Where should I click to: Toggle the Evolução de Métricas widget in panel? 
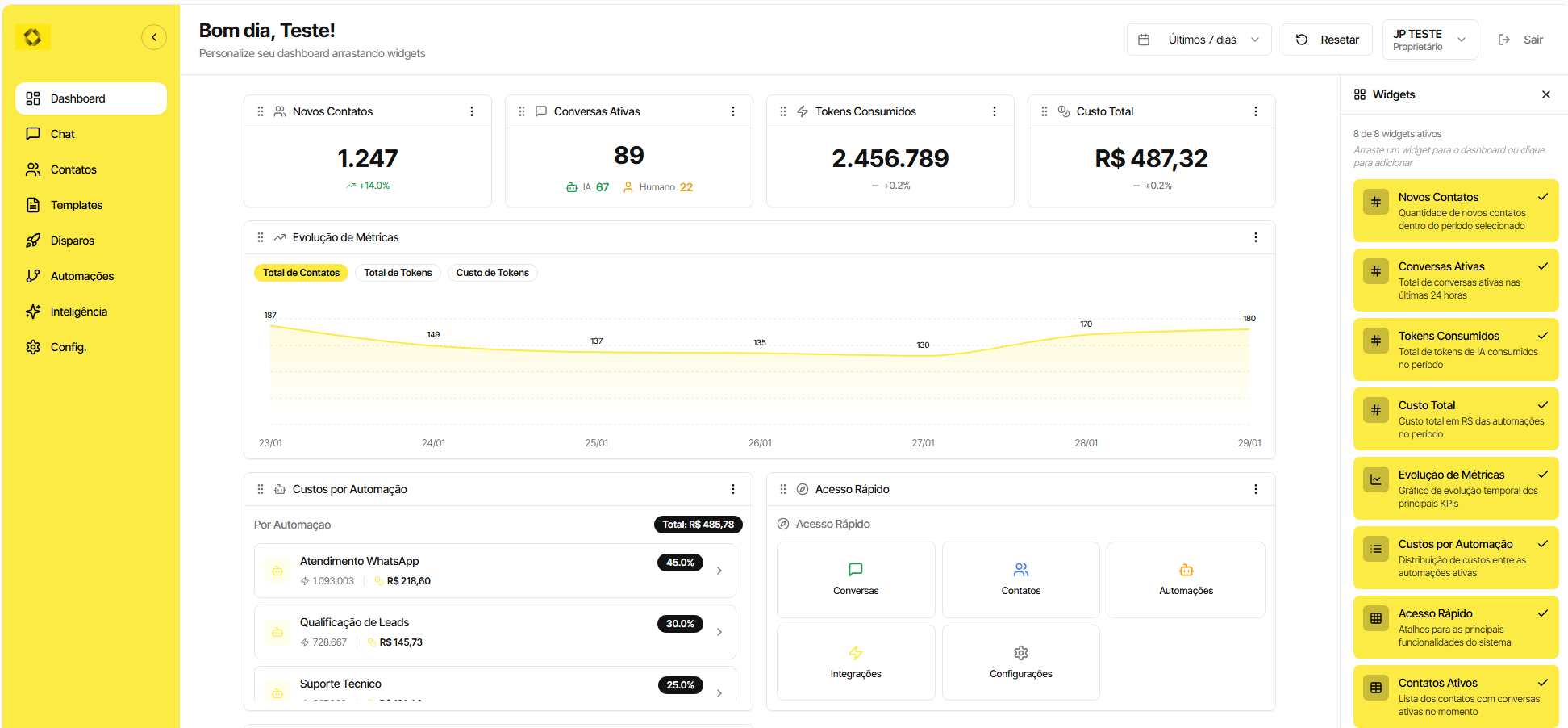tap(1456, 488)
